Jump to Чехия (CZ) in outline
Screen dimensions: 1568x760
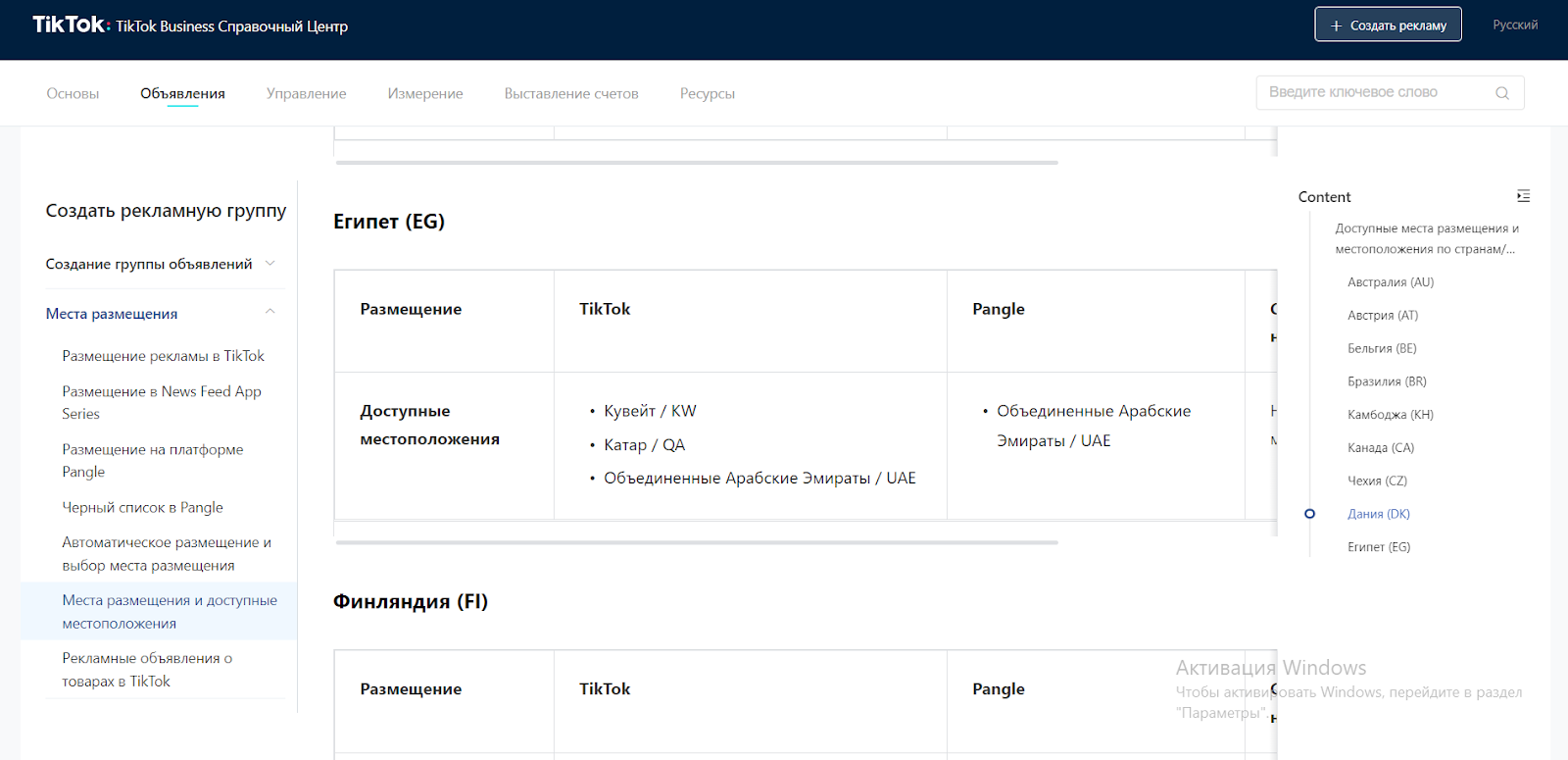(1377, 481)
